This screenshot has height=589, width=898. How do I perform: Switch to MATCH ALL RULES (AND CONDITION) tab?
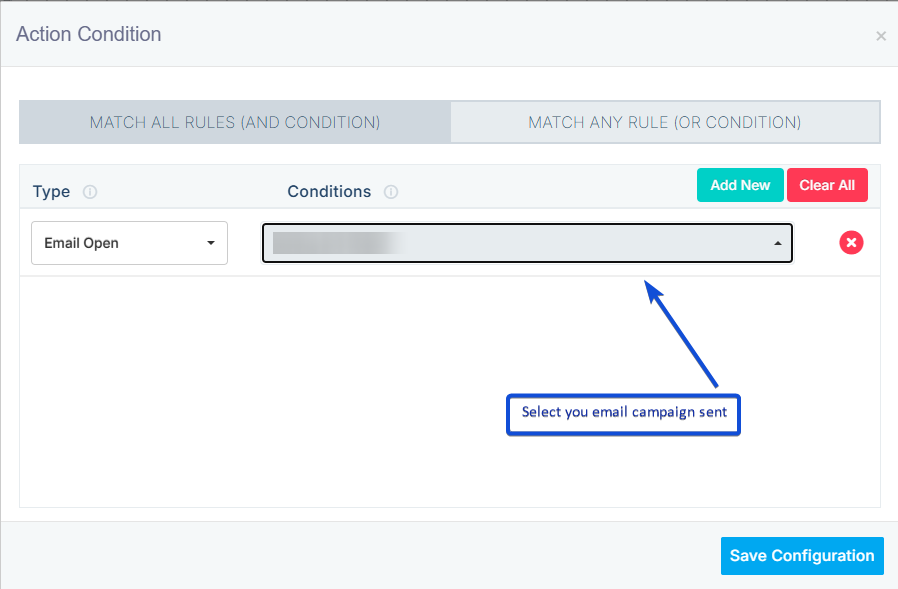click(x=235, y=122)
